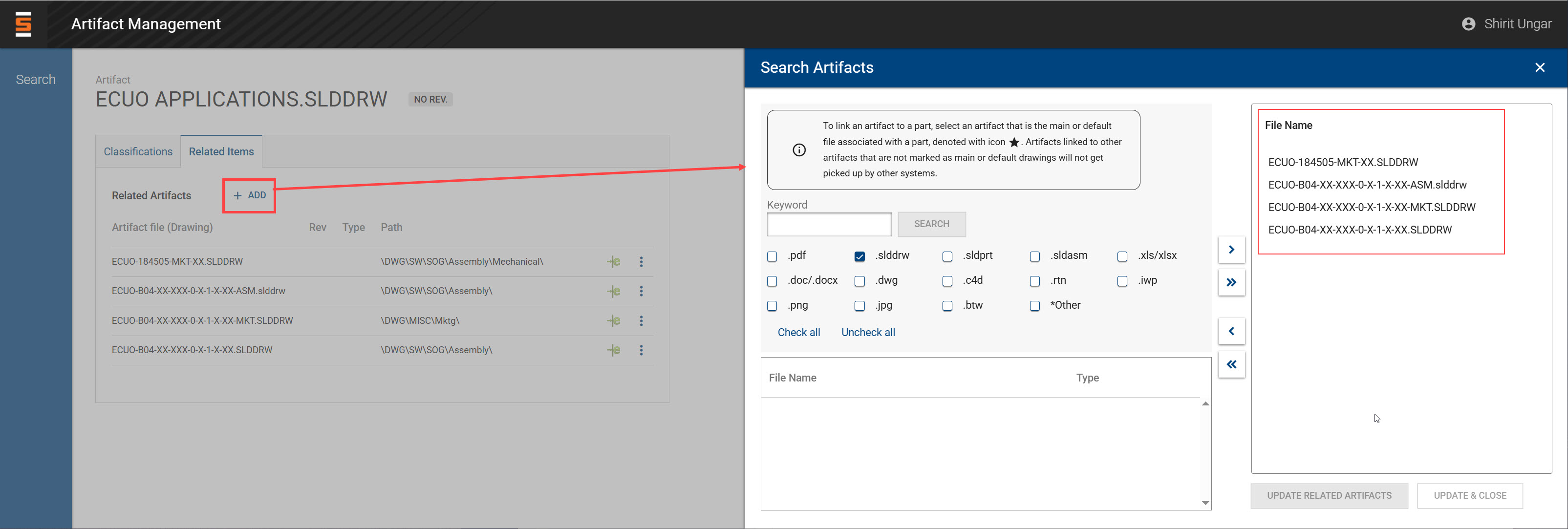Screen dimensions: 1568x529
Task: Close the Search Artifacts panel
Action: pyautogui.click(x=1539, y=67)
